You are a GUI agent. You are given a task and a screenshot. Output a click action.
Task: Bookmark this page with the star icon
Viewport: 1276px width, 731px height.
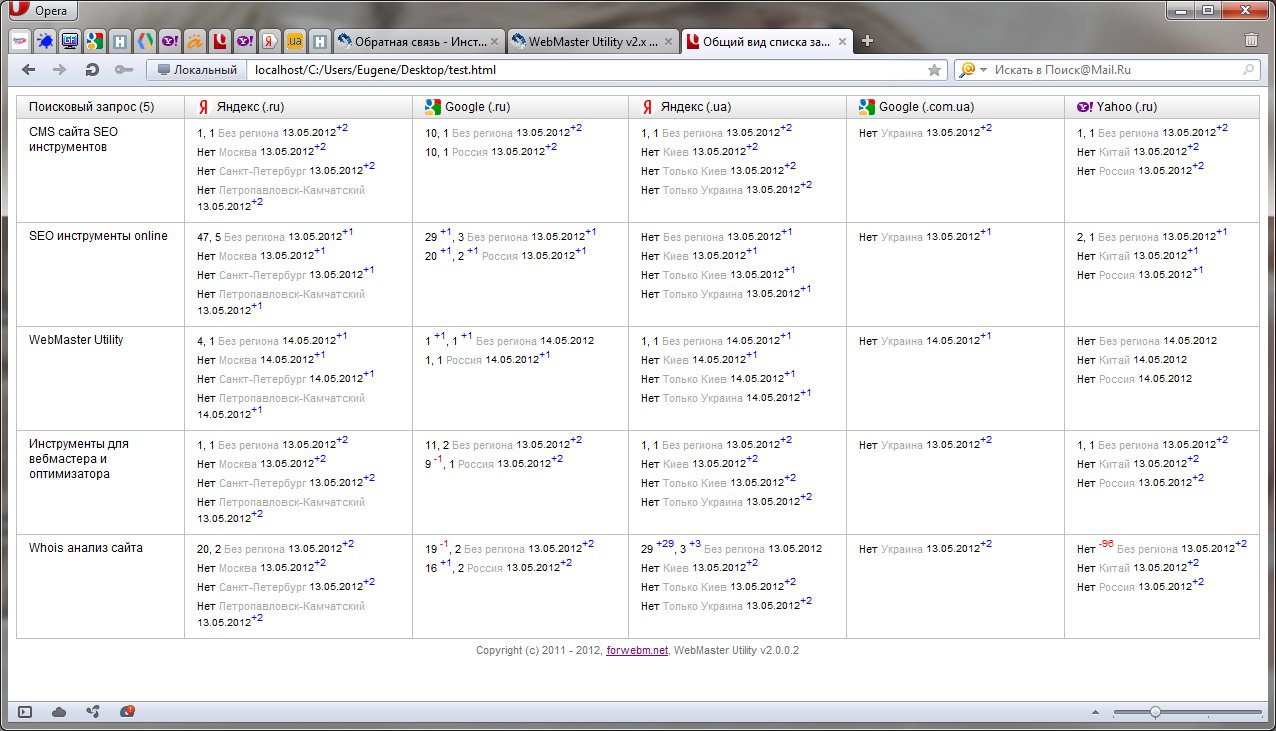click(934, 70)
